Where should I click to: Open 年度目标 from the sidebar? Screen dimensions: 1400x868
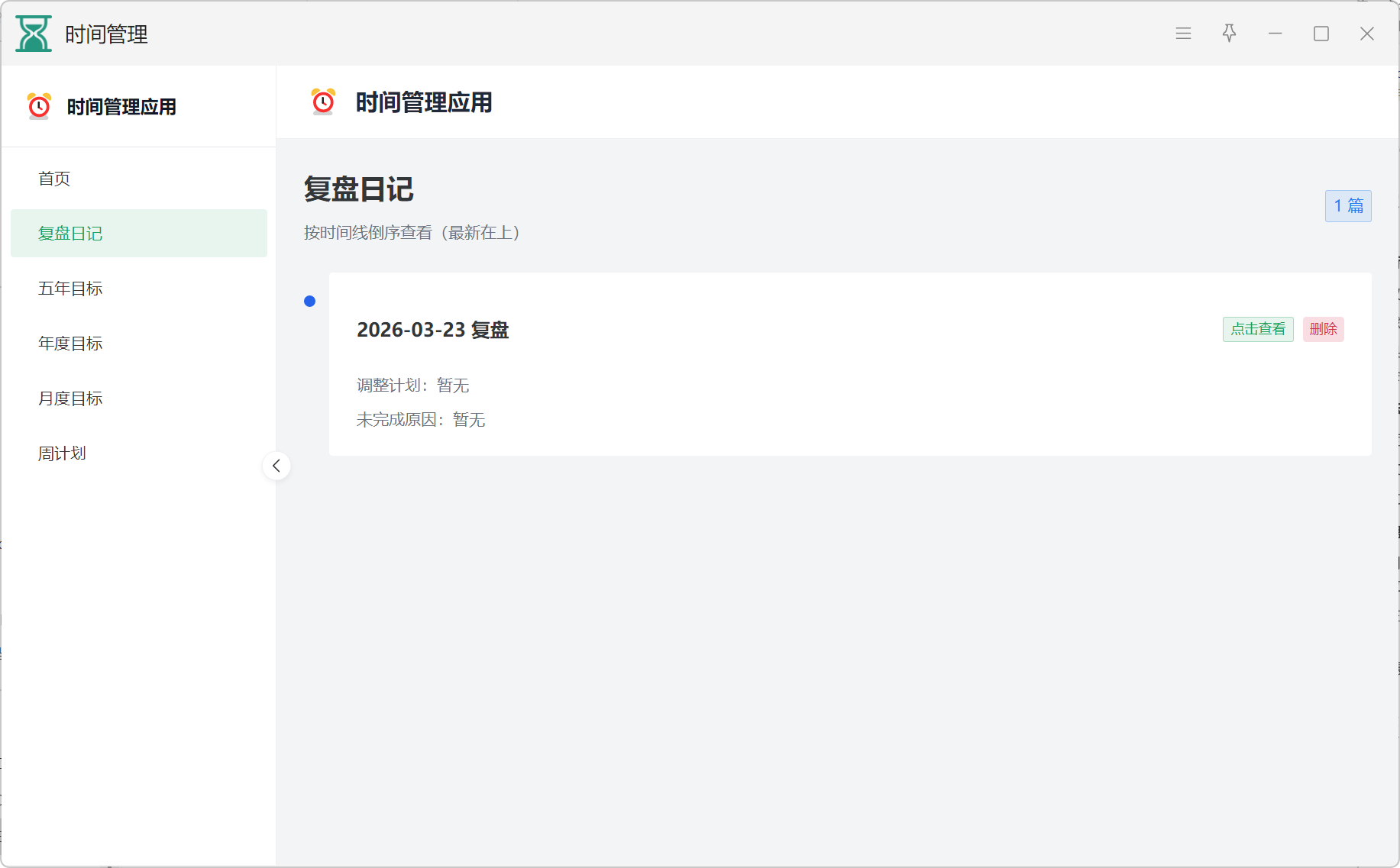pyautogui.click(x=139, y=344)
